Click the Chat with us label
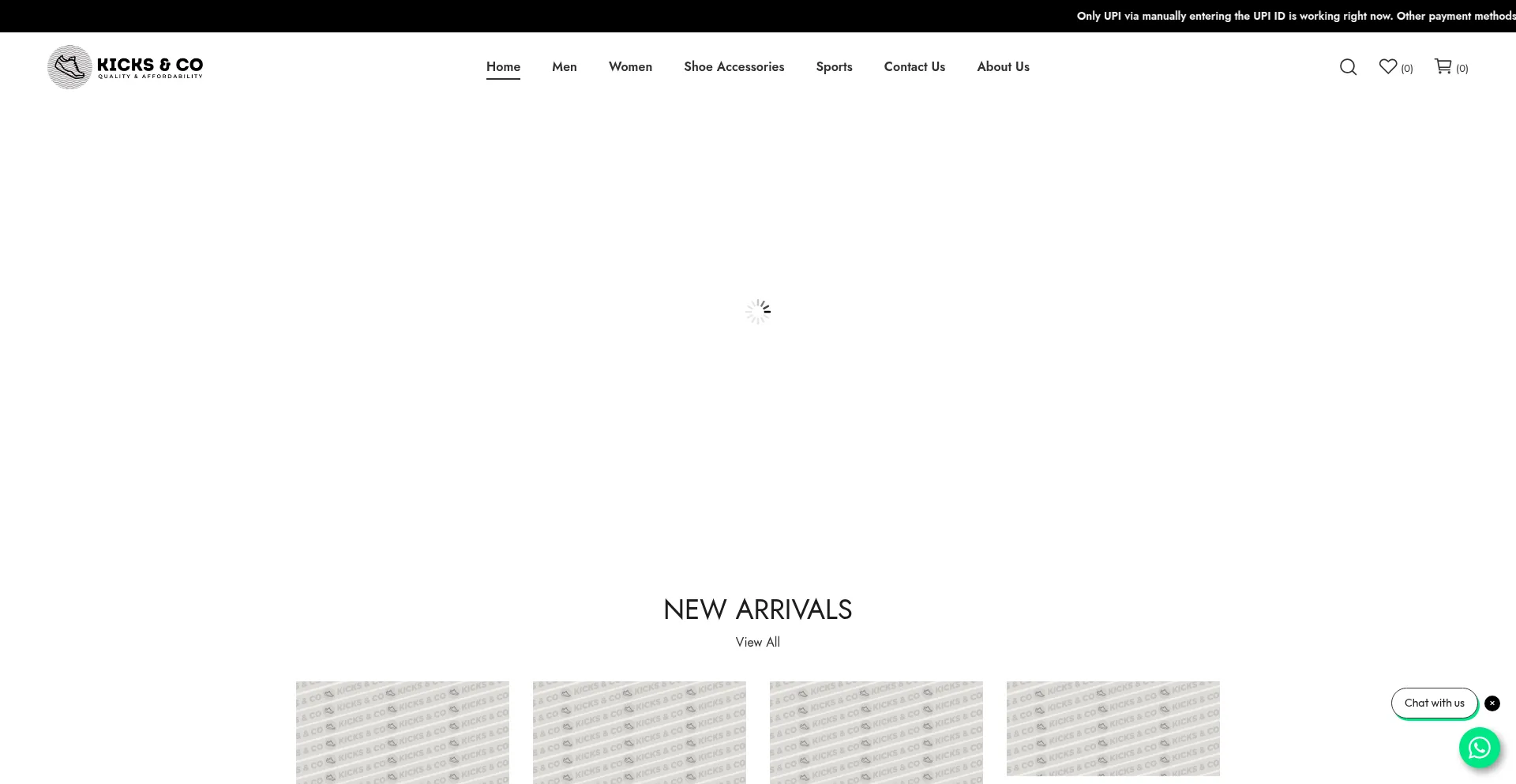 1434,703
